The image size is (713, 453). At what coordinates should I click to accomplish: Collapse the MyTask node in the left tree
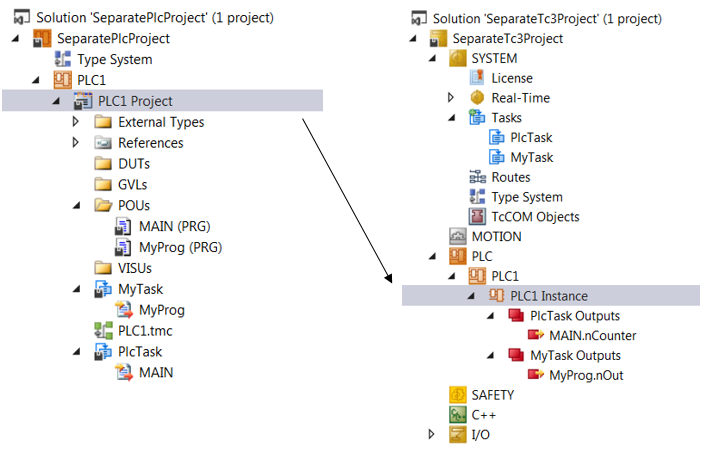click(76, 290)
